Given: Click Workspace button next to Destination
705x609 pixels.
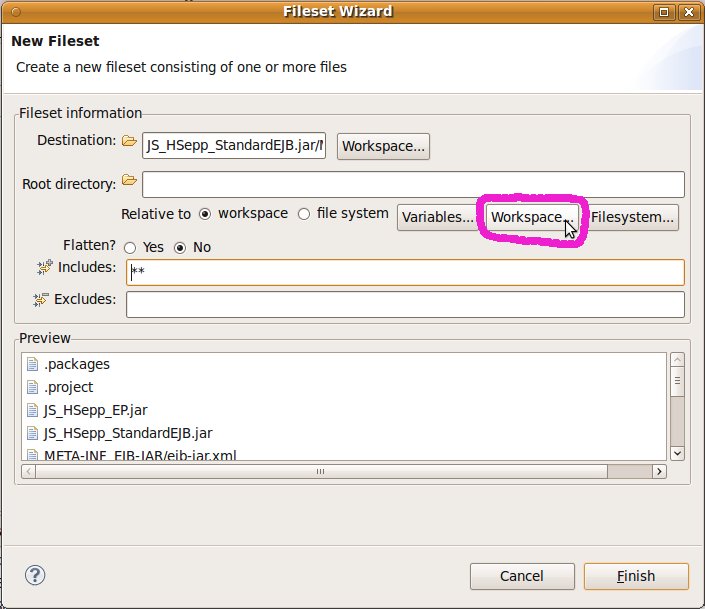Looking at the screenshot, I should (x=384, y=146).
